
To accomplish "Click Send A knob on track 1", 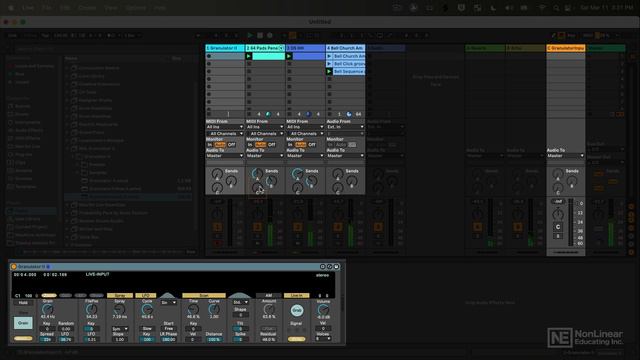I will tap(217, 174).
